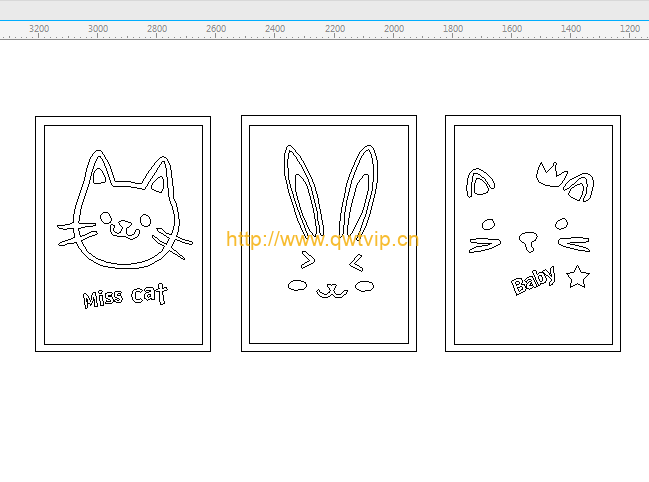Screen dimensions: 649x482
Task: Click the cat's right eye circle
Action: (x=145, y=221)
